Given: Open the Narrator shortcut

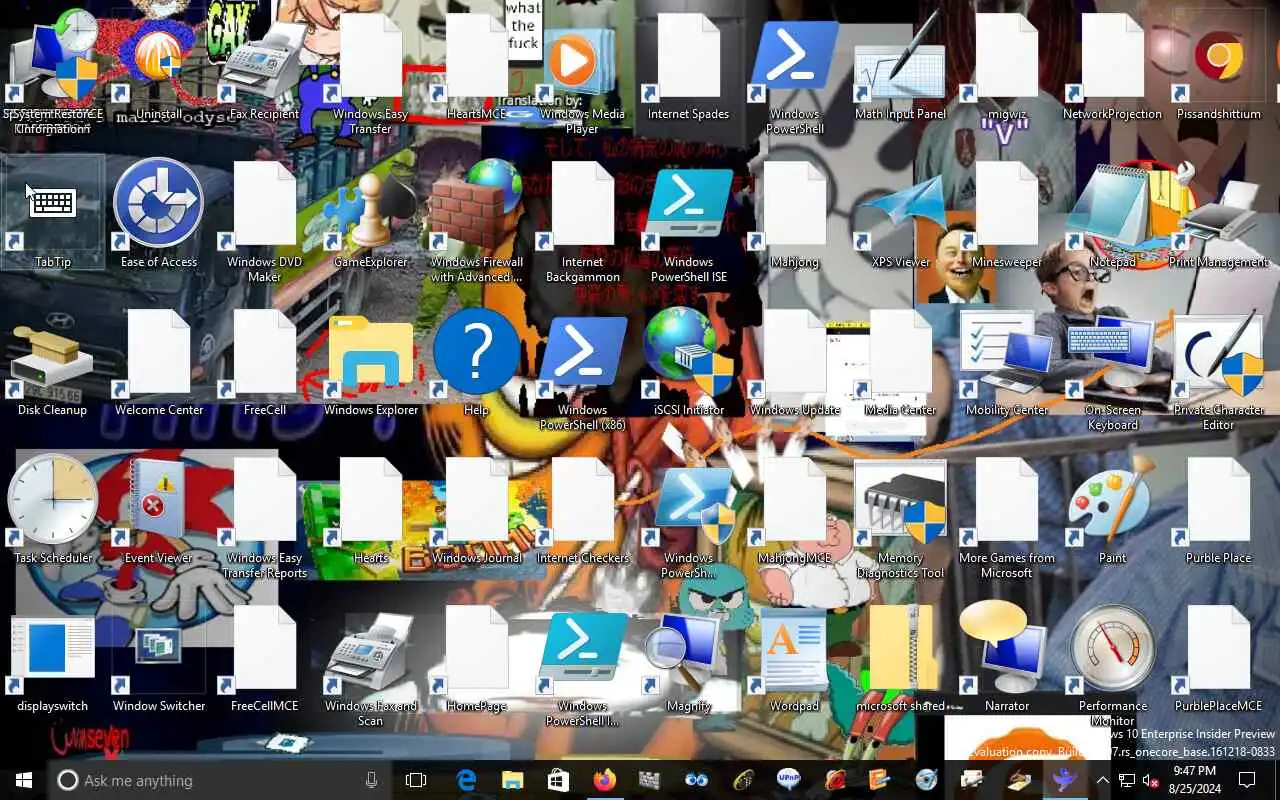Looking at the screenshot, I should point(1006,659).
